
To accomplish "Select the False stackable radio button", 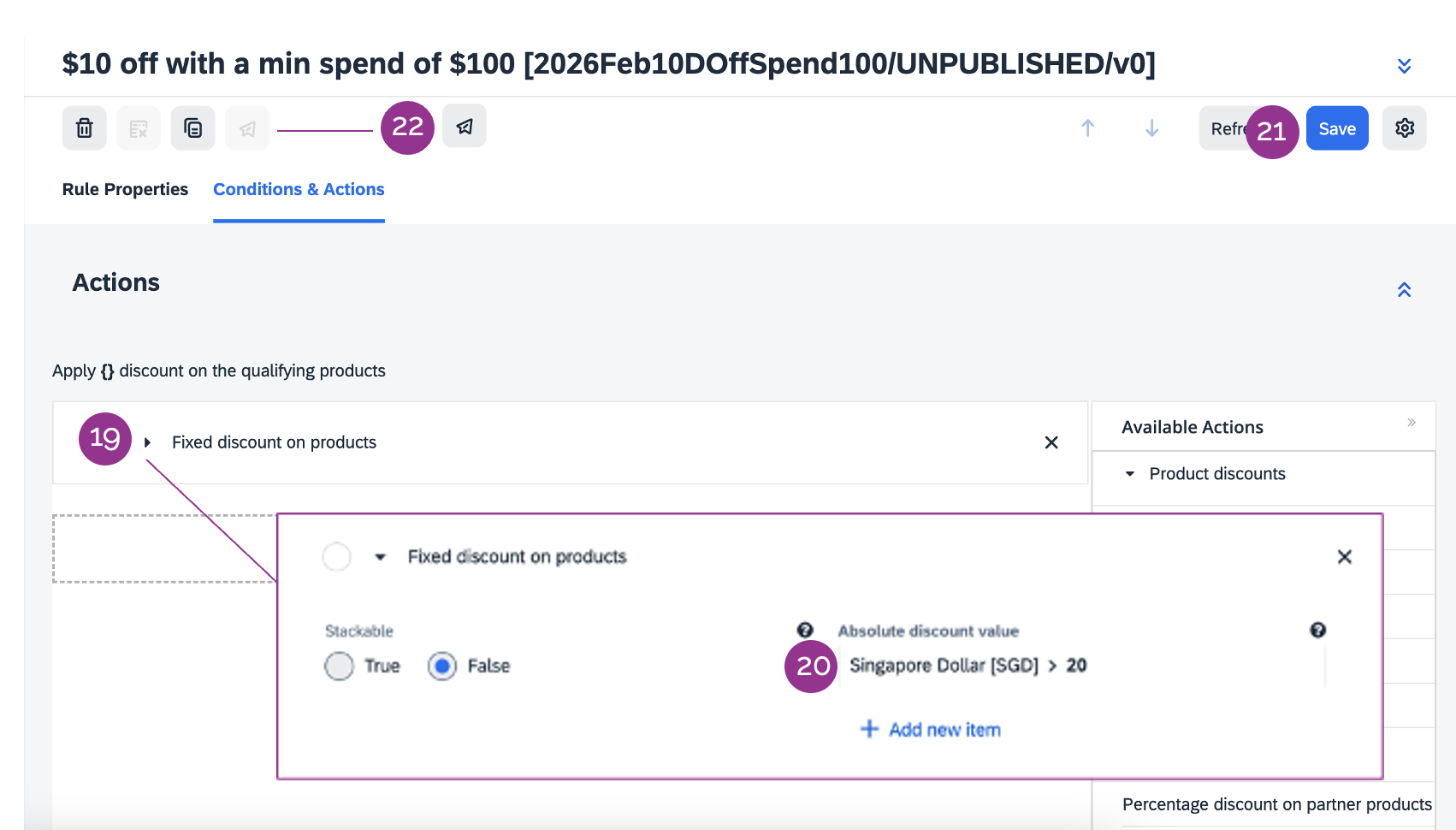I will (x=442, y=666).
